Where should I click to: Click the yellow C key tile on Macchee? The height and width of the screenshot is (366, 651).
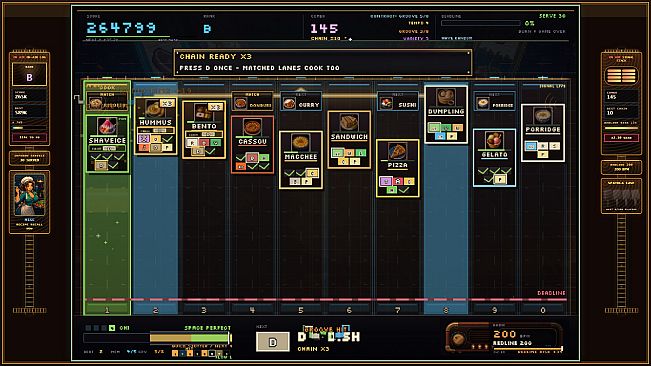point(313,173)
